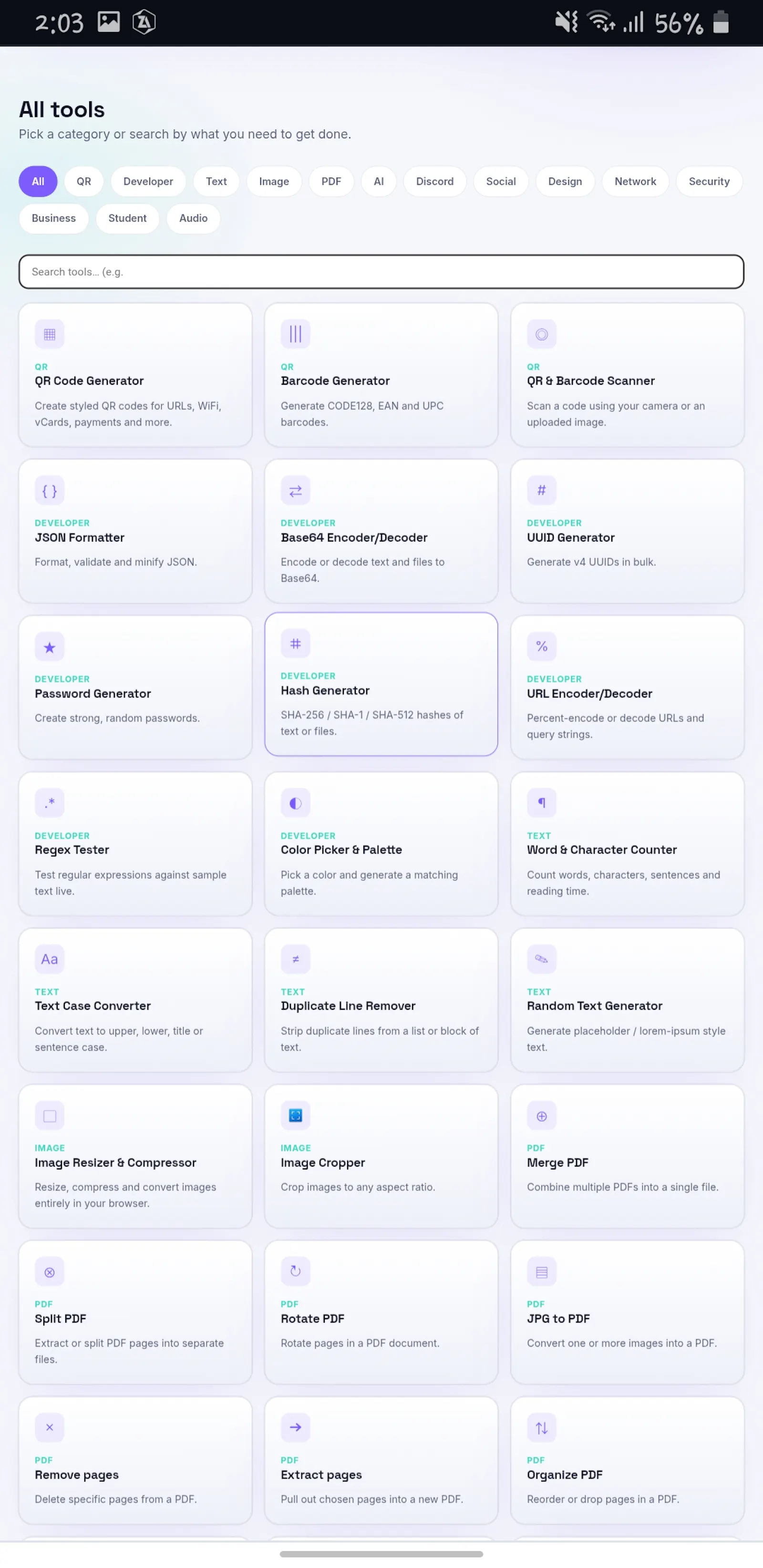Open the JSON Formatter braces icon
Screen dimensions: 763x1568
[x=49, y=491]
